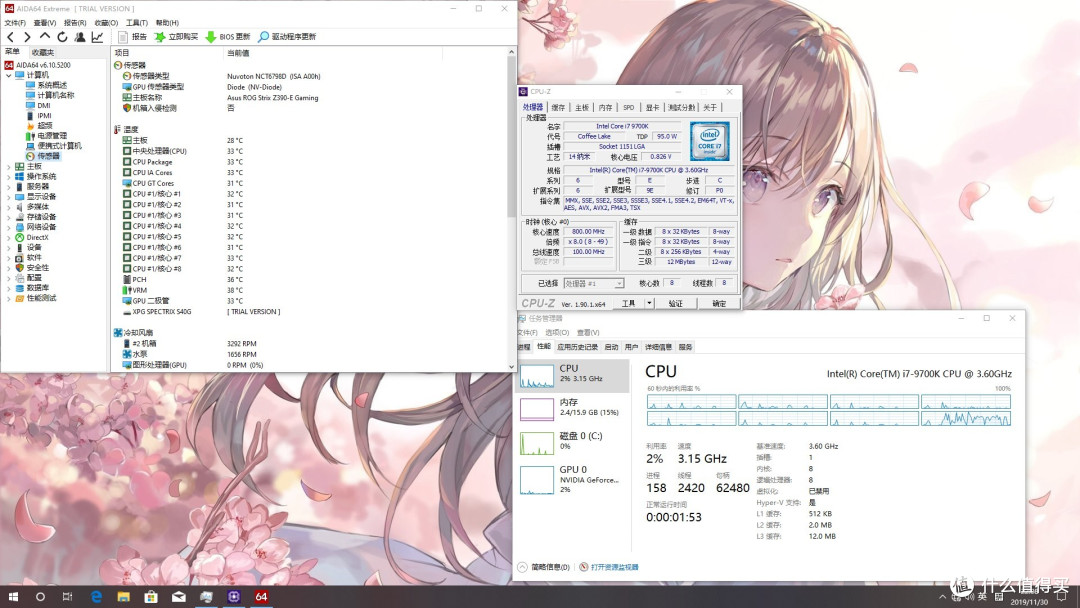The image size is (1080, 608).
Task: Click the 立即购买 buy now button
Action: click(176, 37)
